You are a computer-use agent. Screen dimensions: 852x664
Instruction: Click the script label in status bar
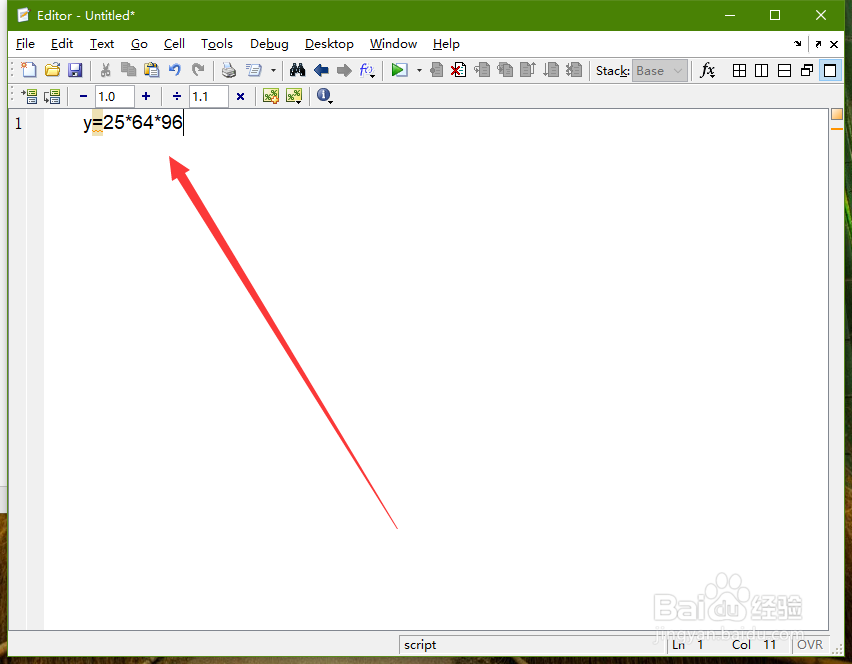[420, 645]
